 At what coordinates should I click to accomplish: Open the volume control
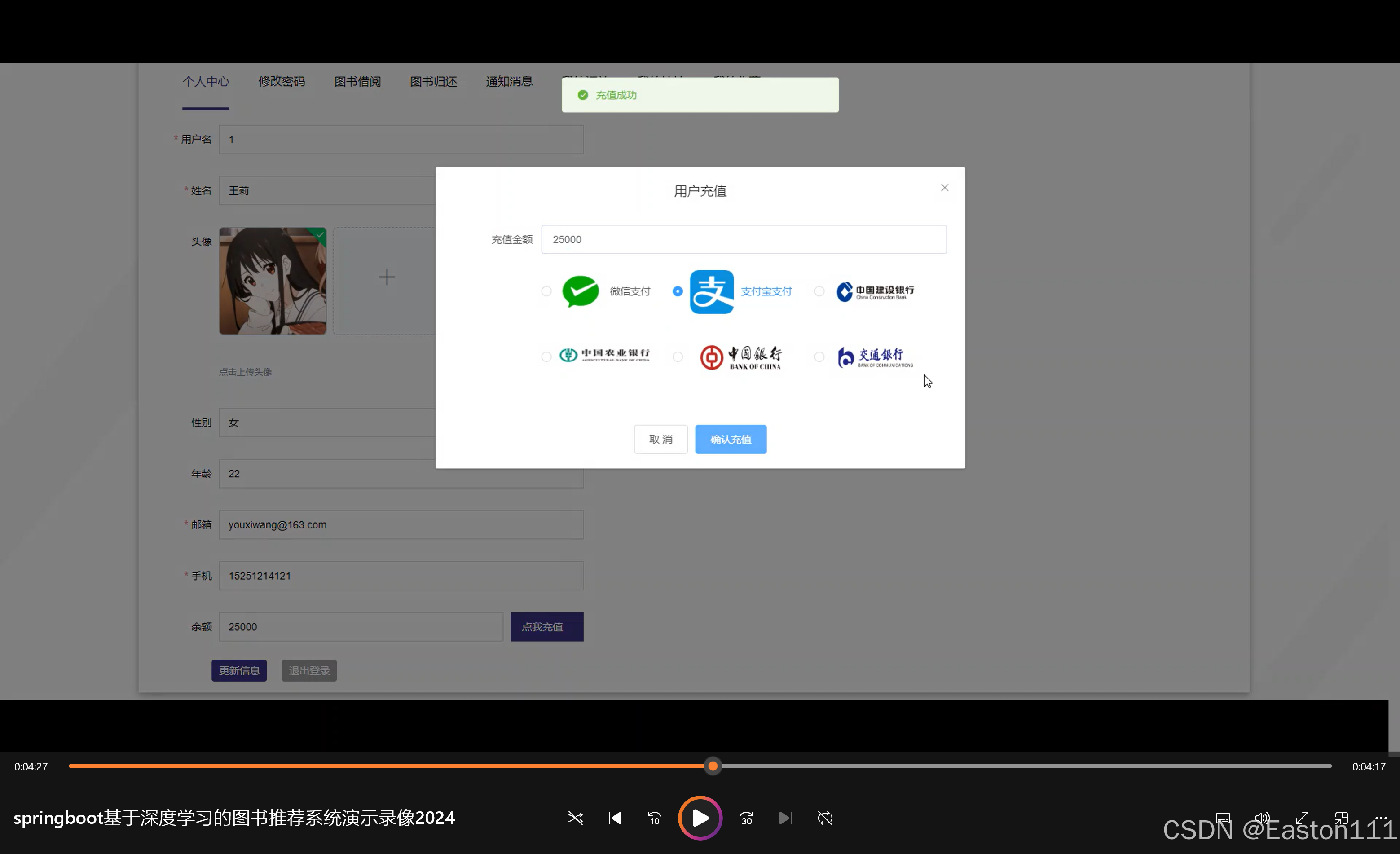(1262, 818)
